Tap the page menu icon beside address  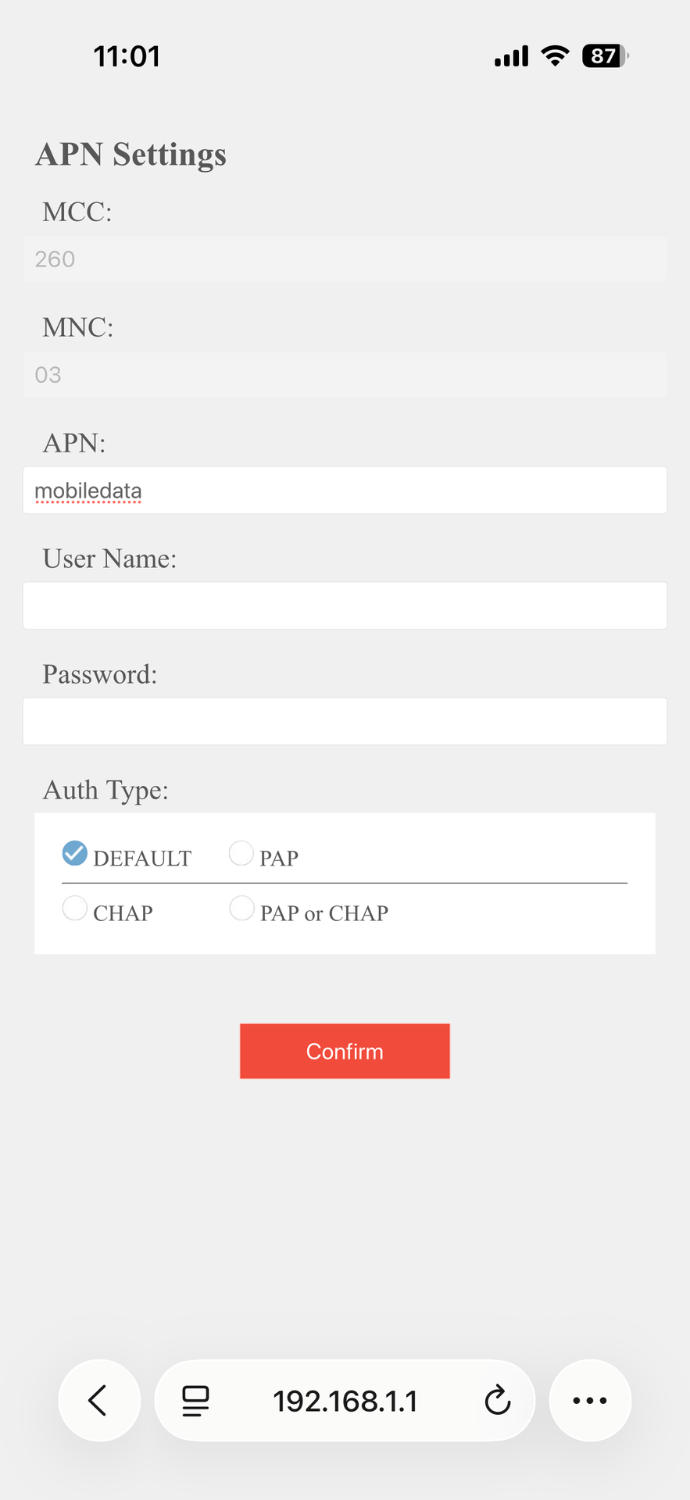click(x=196, y=1401)
